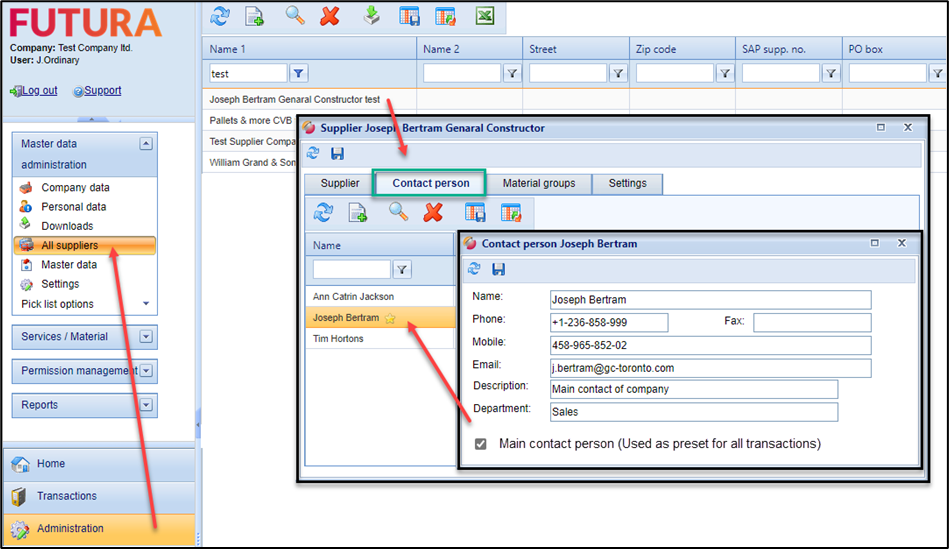Refresh the Supplier Joseph Bertram window
Viewport: 949px width, 549px height.
pyautogui.click(x=313, y=153)
